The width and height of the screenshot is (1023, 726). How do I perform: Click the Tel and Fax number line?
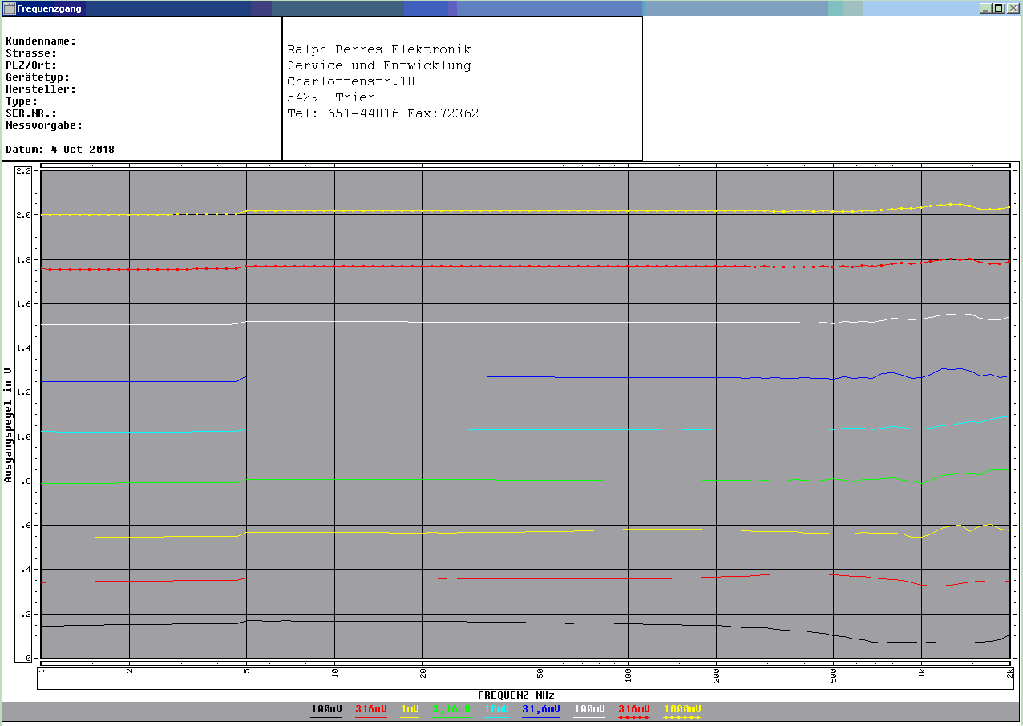click(x=383, y=113)
